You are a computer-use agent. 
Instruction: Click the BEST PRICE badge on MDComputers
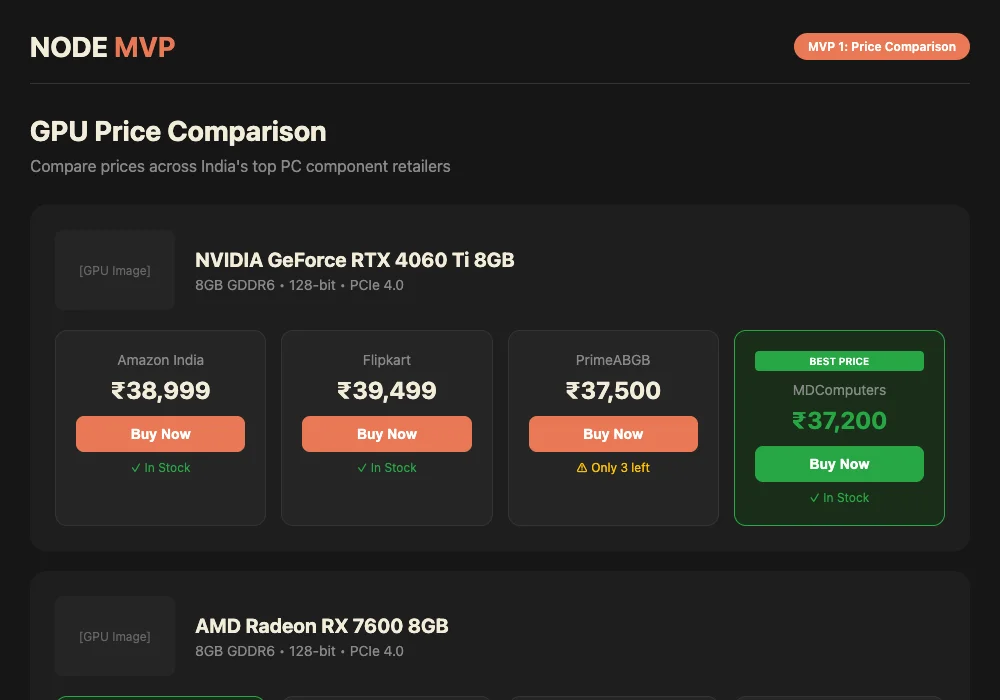(x=839, y=361)
